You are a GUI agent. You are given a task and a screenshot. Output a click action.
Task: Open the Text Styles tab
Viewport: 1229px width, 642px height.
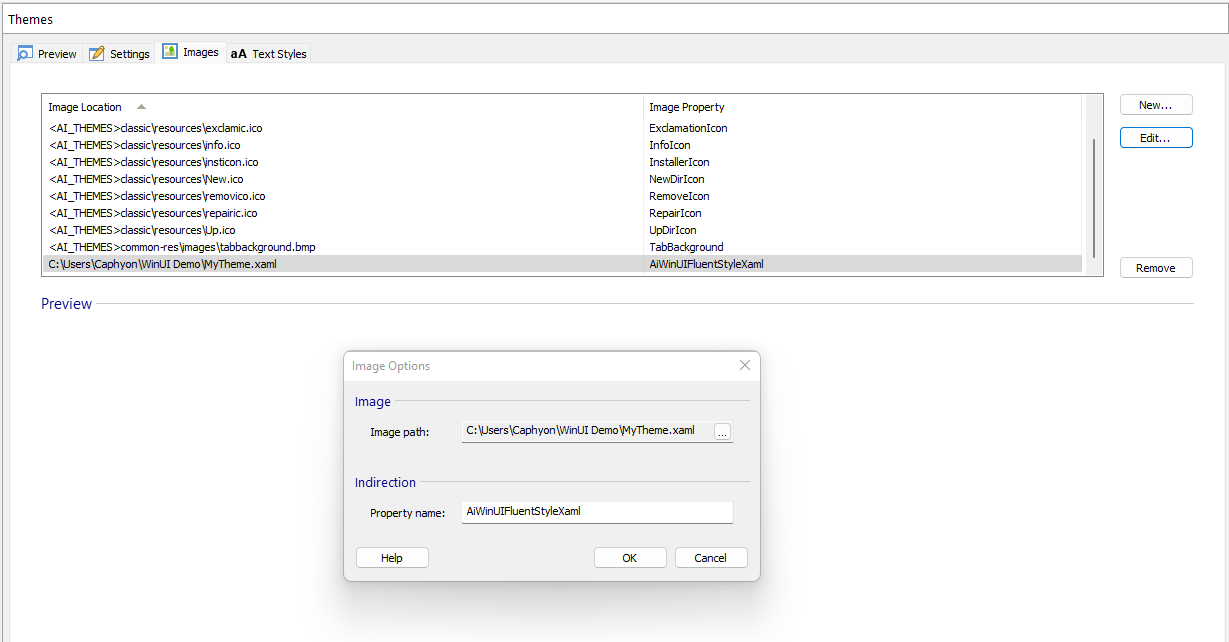tap(269, 53)
